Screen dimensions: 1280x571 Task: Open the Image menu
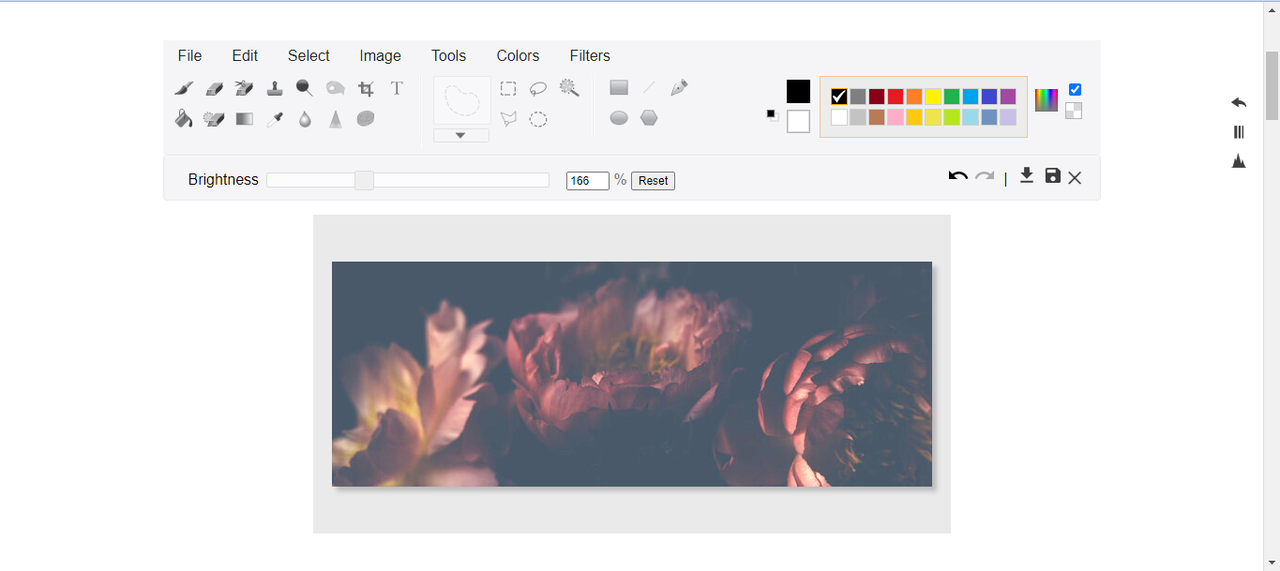(x=380, y=56)
